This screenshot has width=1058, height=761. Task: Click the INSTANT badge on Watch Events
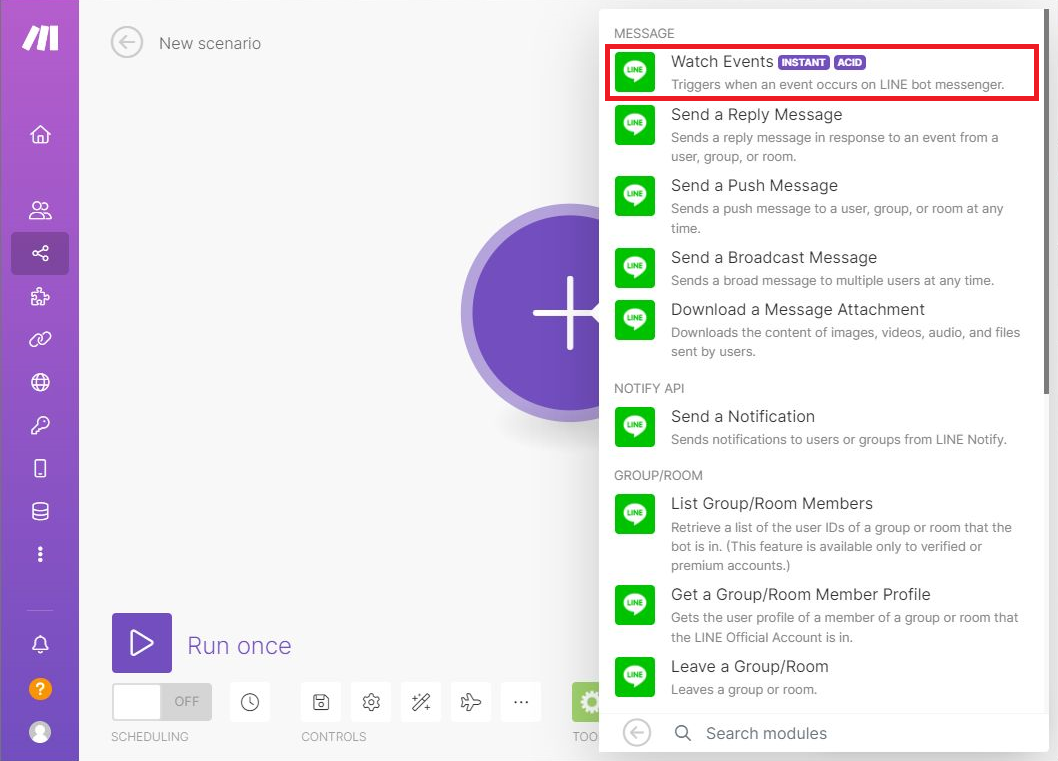click(804, 62)
